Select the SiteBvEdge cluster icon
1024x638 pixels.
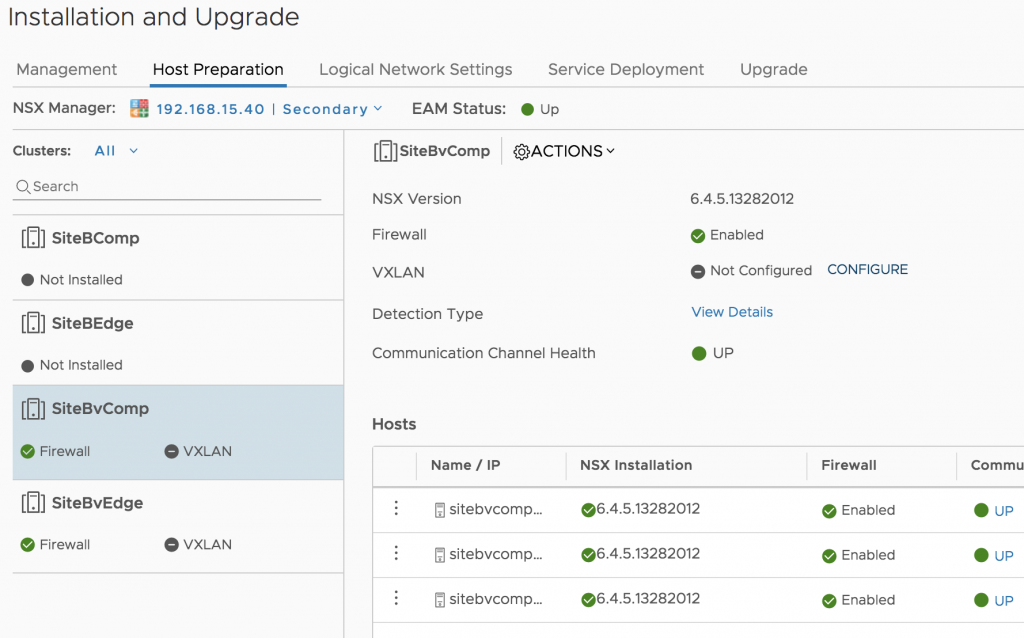(x=33, y=503)
